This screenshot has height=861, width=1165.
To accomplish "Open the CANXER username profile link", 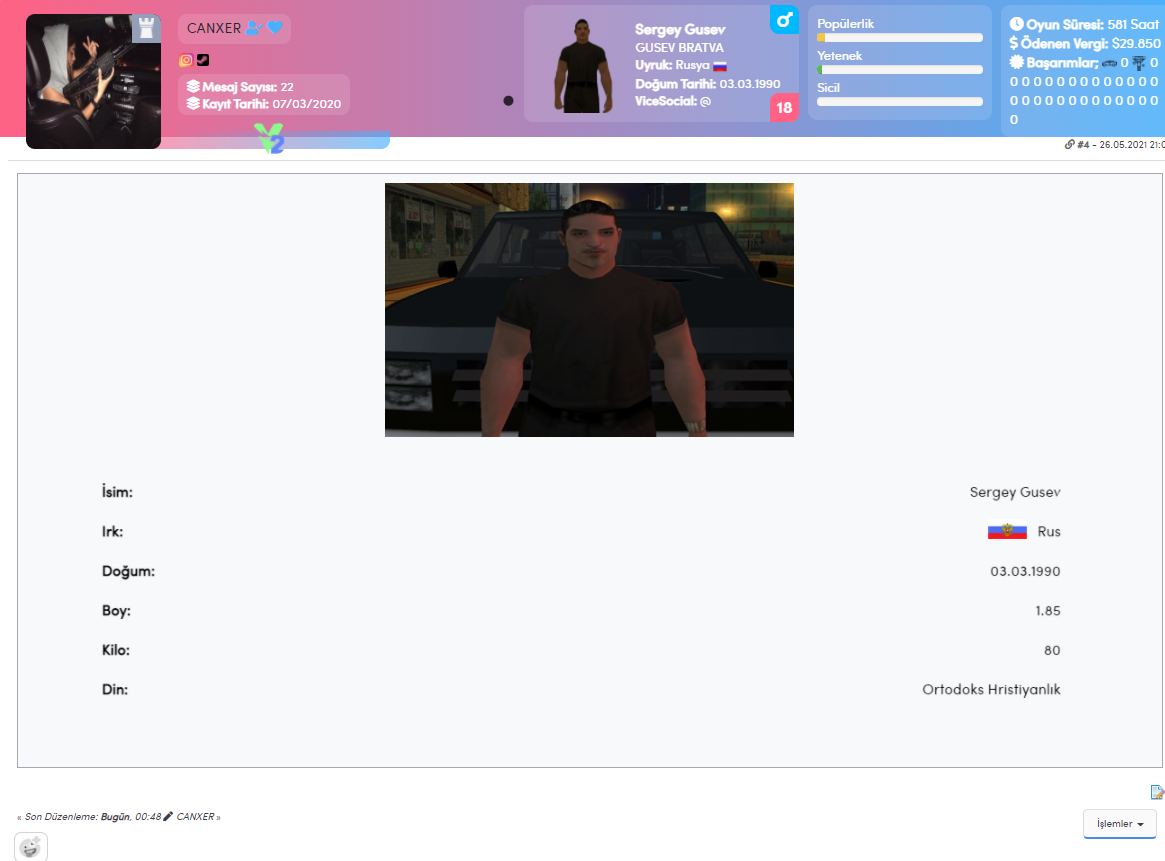I will coord(214,28).
